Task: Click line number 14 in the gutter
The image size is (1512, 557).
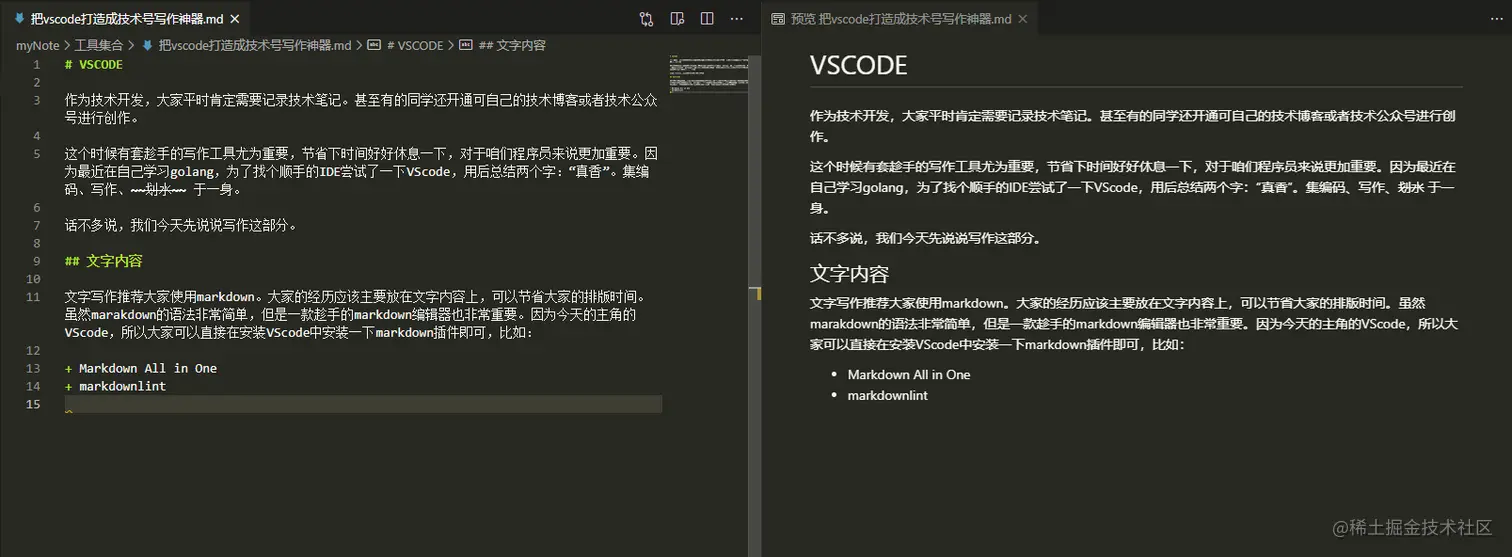Action: [x=35, y=386]
